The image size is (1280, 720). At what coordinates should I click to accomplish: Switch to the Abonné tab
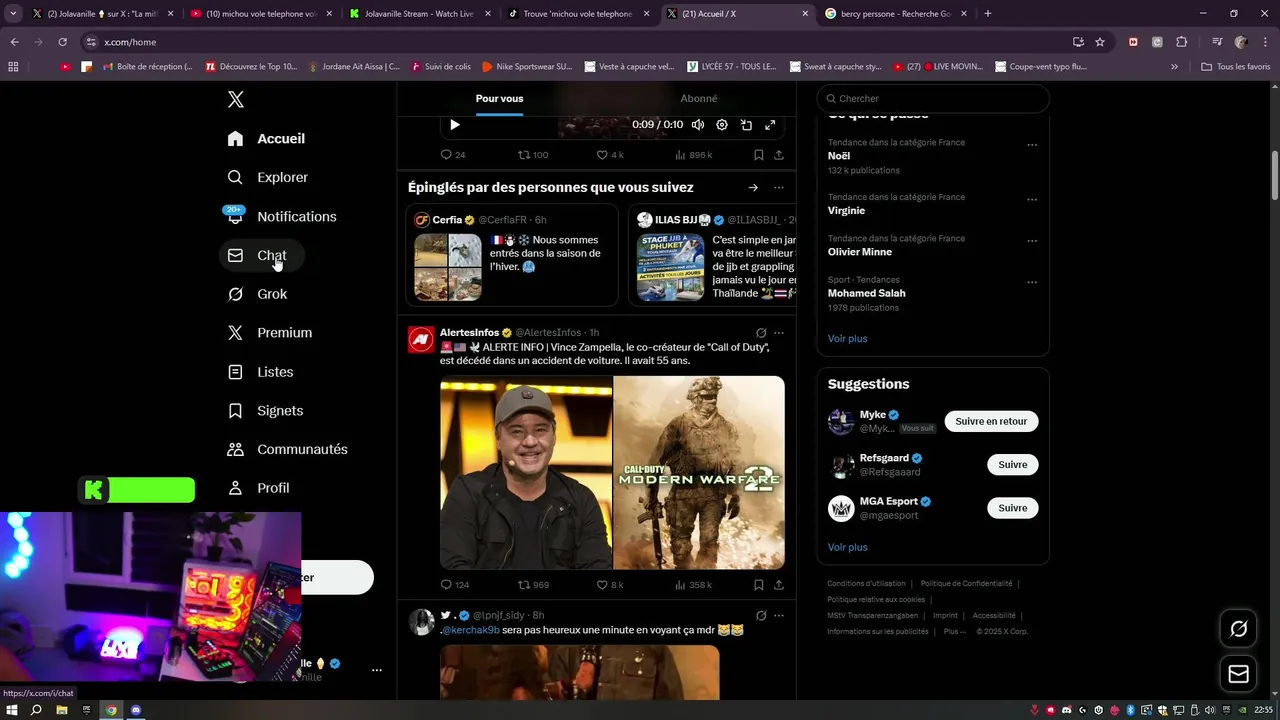pyautogui.click(x=698, y=98)
